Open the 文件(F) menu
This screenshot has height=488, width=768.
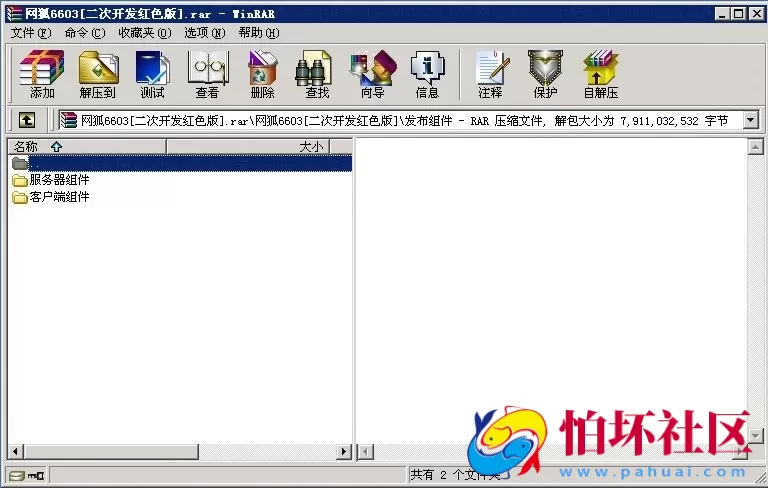click(x=31, y=33)
